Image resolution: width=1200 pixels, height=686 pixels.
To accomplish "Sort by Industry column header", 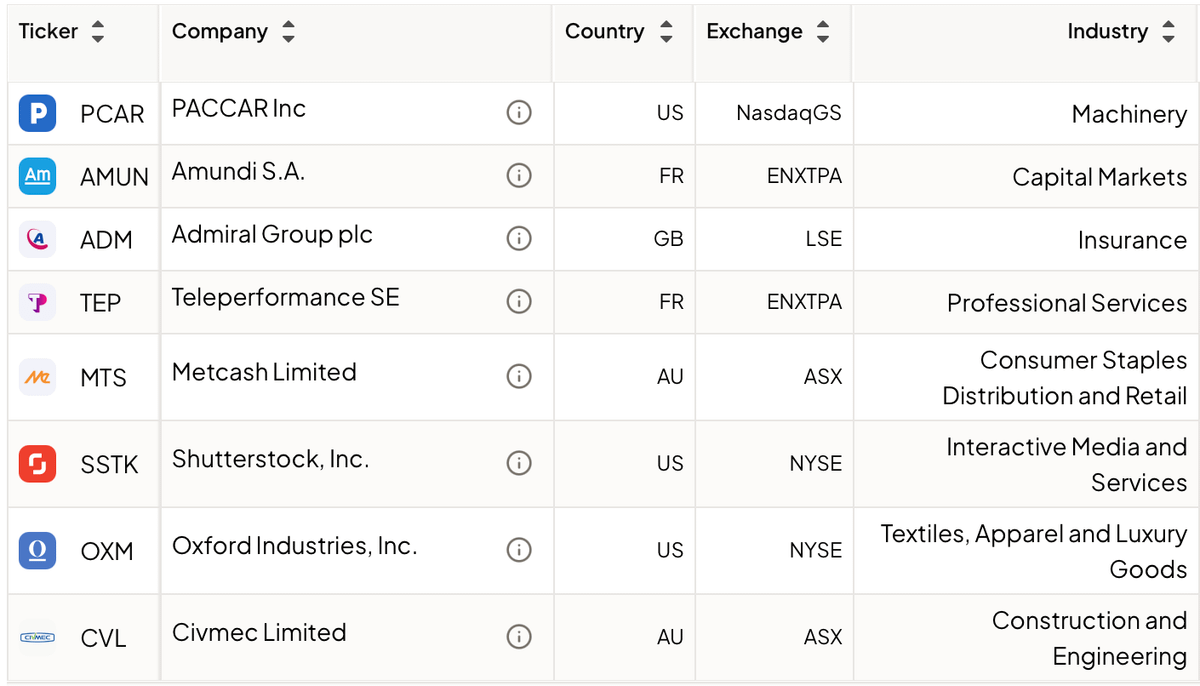I will click(1168, 32).
